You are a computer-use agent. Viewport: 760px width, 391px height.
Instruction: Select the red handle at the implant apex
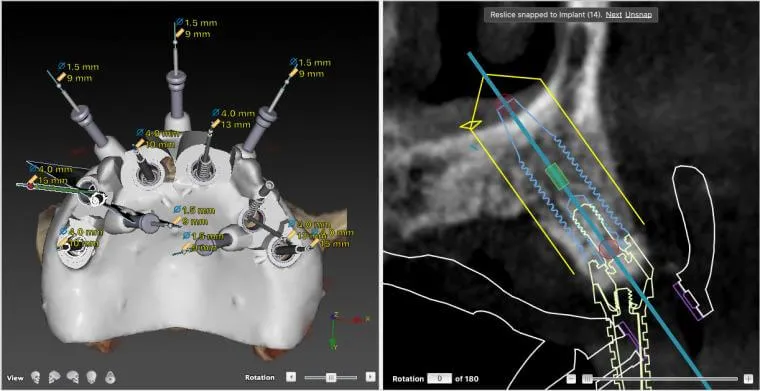(505, 103)
